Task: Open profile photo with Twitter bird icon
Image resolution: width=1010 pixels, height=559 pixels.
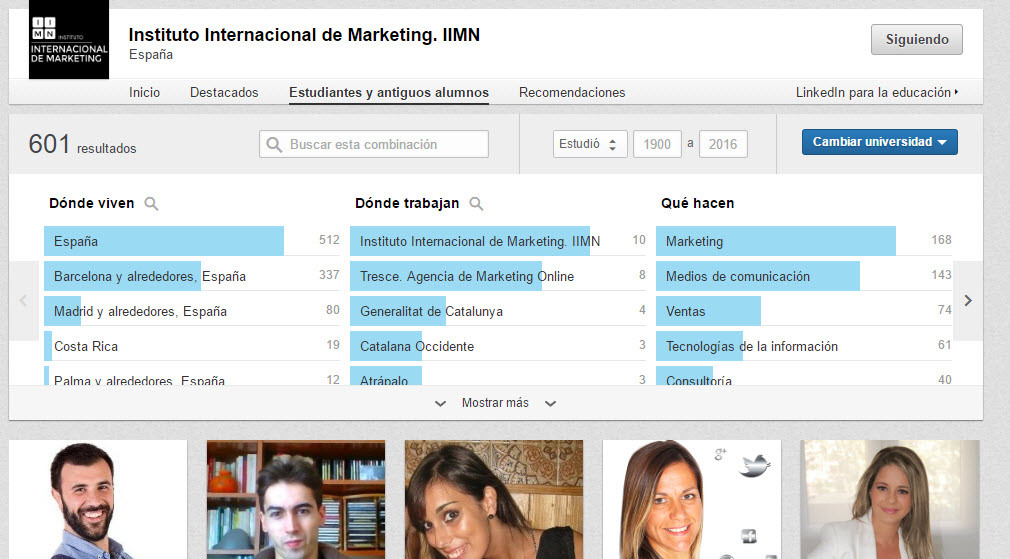Action: click(692, 500)
